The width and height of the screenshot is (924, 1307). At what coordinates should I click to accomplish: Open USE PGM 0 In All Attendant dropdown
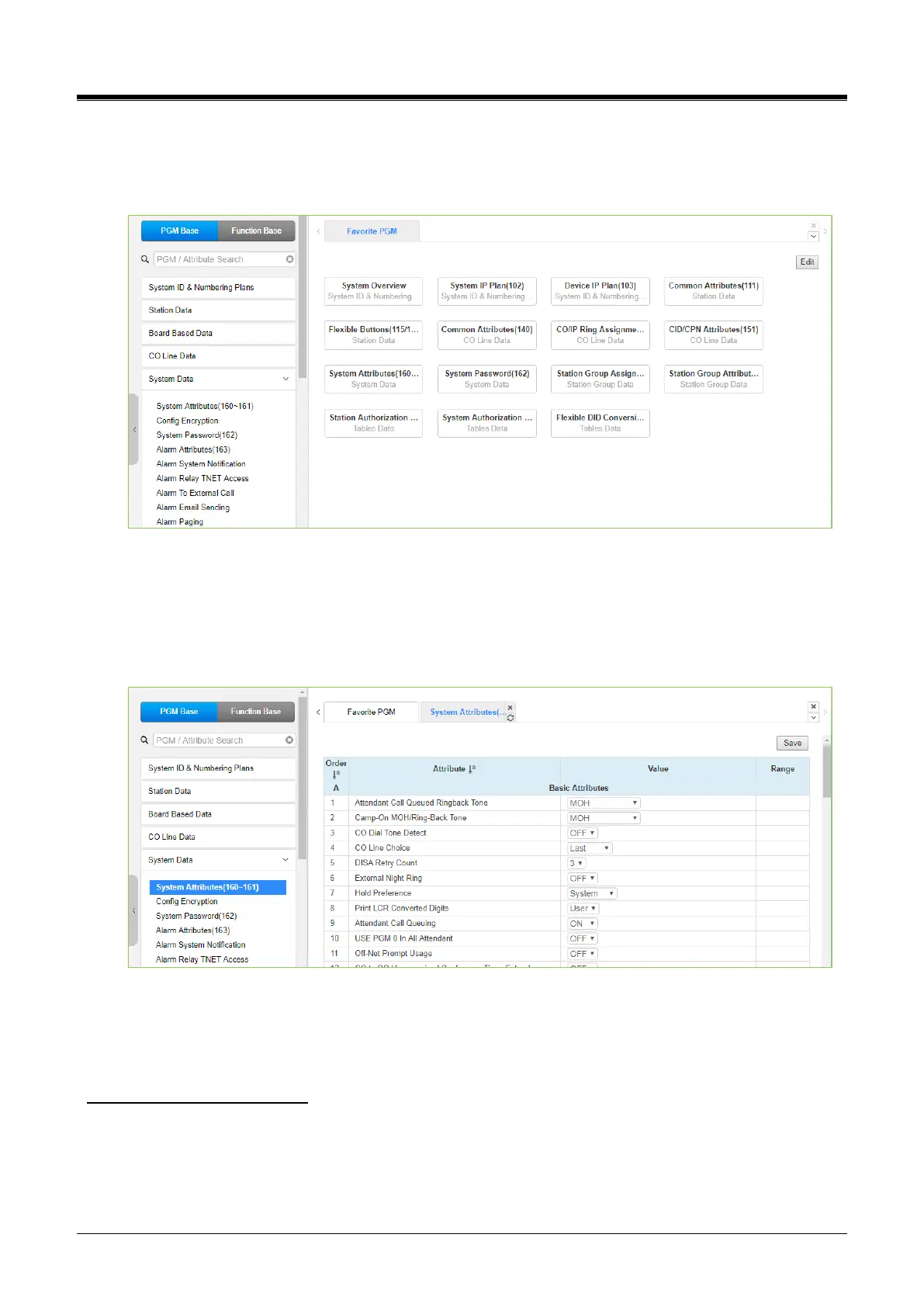click(x=583, y=938)
